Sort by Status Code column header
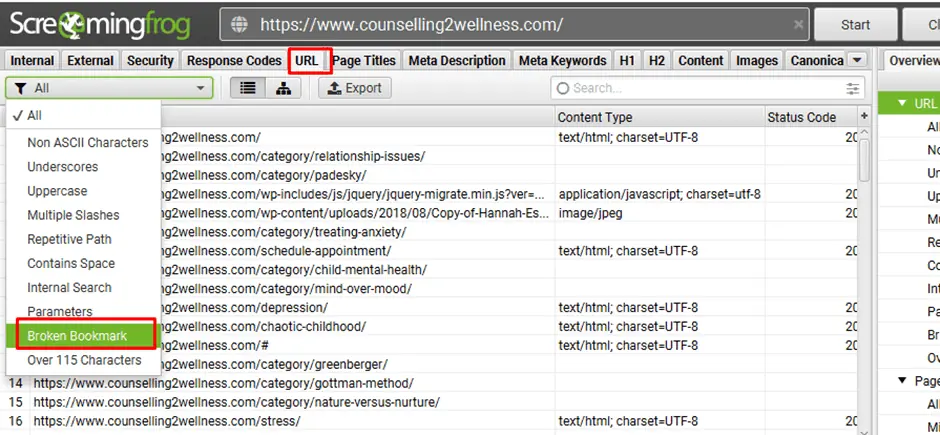 [811, 117]
